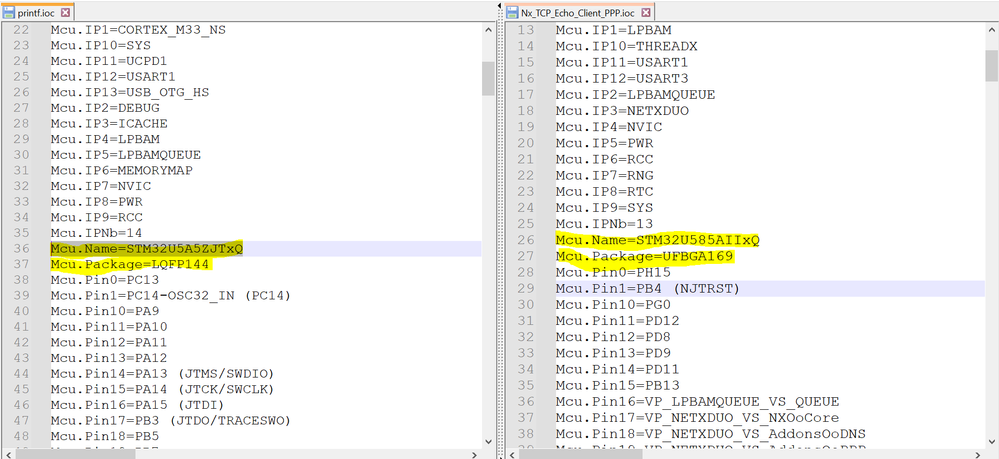999x459 pixels.
Task: Click the line Mcu.IP3=NETXDUO
Action: pos(622,111)
